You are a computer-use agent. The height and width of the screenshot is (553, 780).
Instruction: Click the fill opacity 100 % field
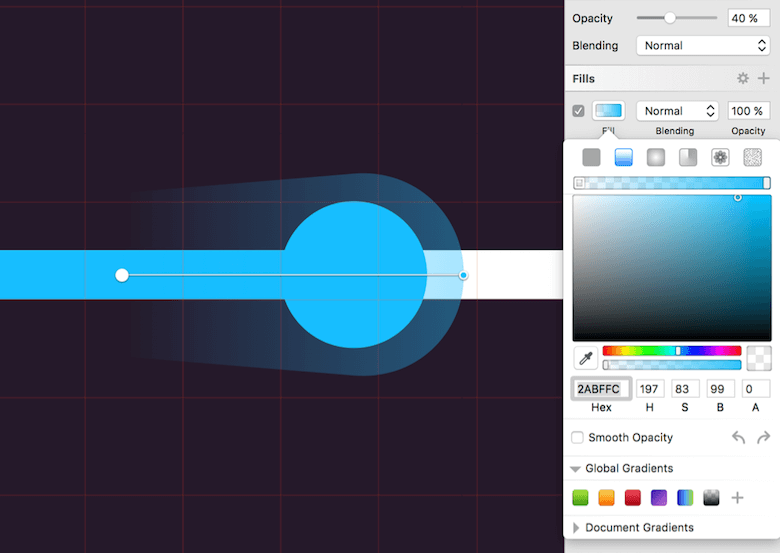pos(749,111)
